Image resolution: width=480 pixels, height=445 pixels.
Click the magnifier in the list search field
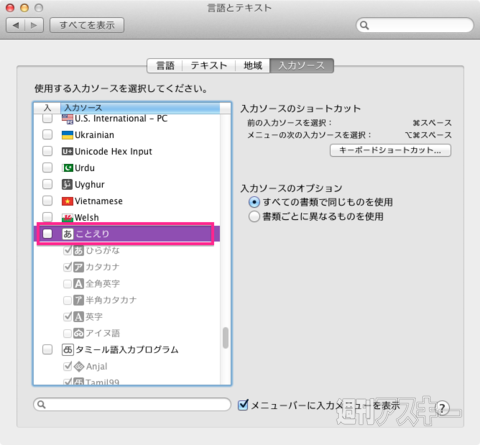point(41,404)
